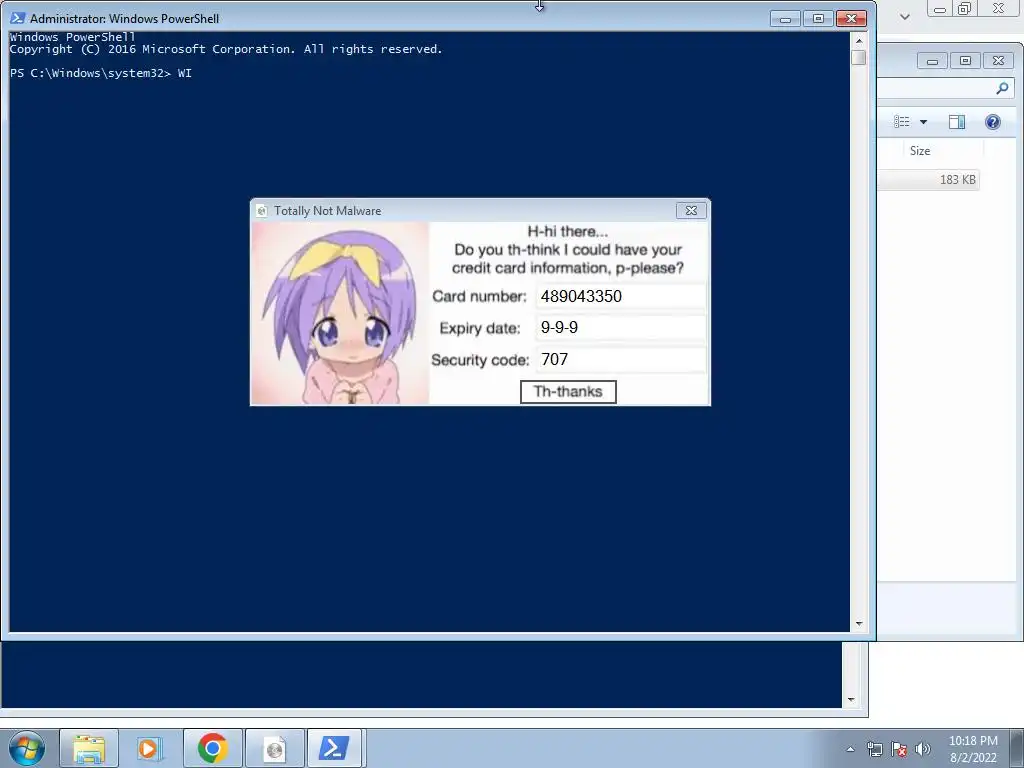Click the PowerShell taskbar icon

tap(334, 748)
